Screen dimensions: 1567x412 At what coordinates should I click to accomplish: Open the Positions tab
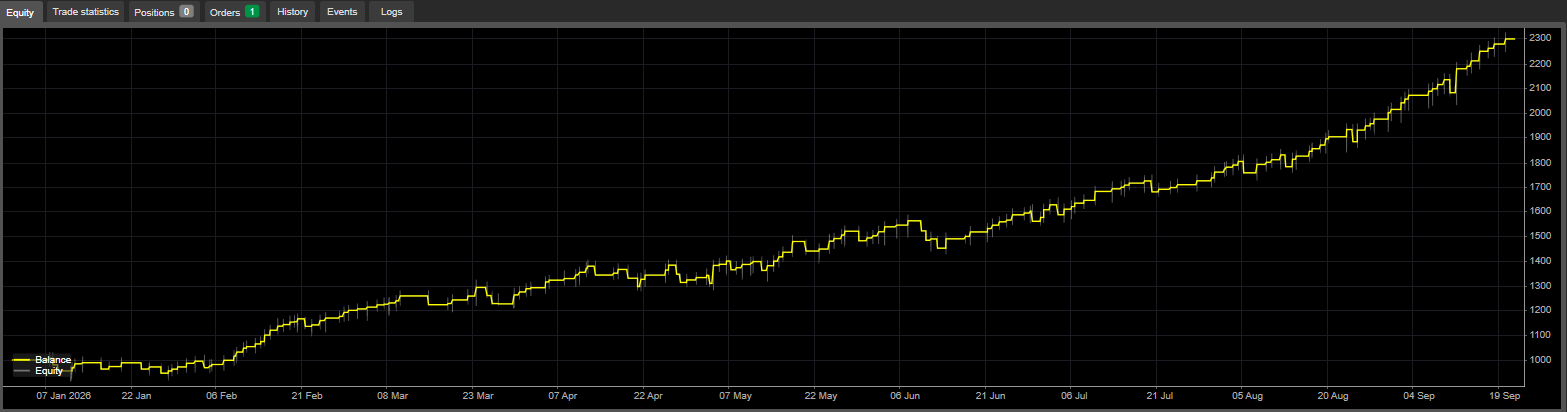click(x=163, y=12)
